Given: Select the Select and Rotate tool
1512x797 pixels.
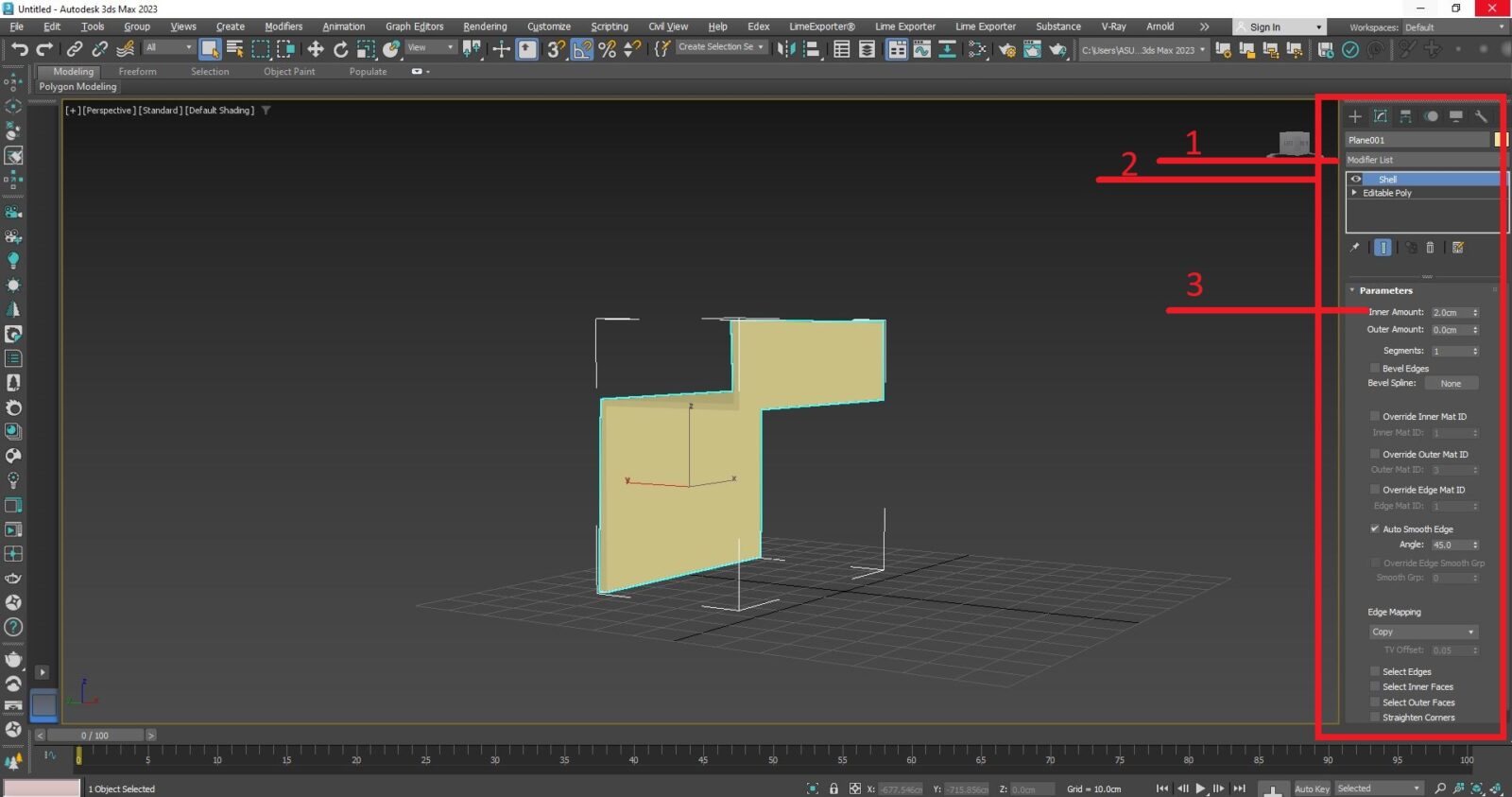Looking at the screenshot, I should [340, 49].
